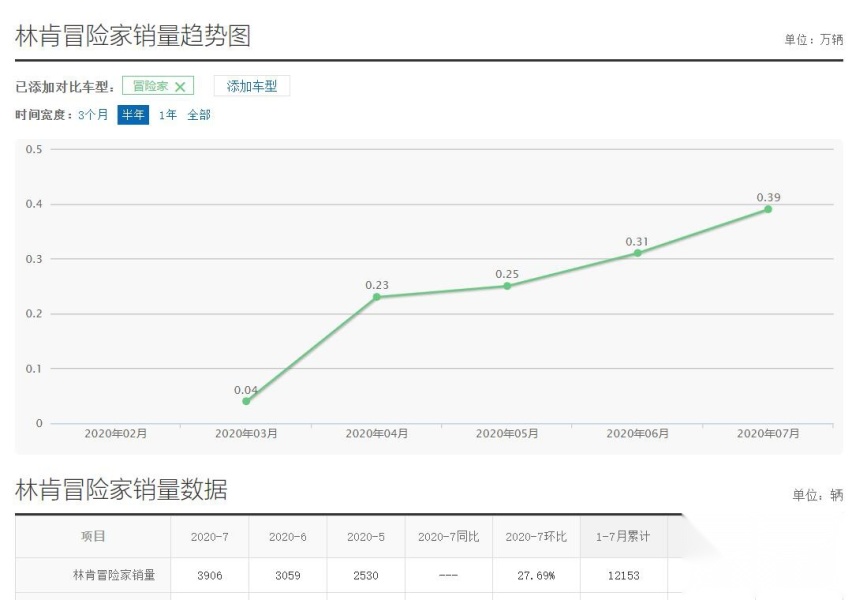Click the 3059 sales cell
This screenshot has width=852, height=600.
point(287,576)
